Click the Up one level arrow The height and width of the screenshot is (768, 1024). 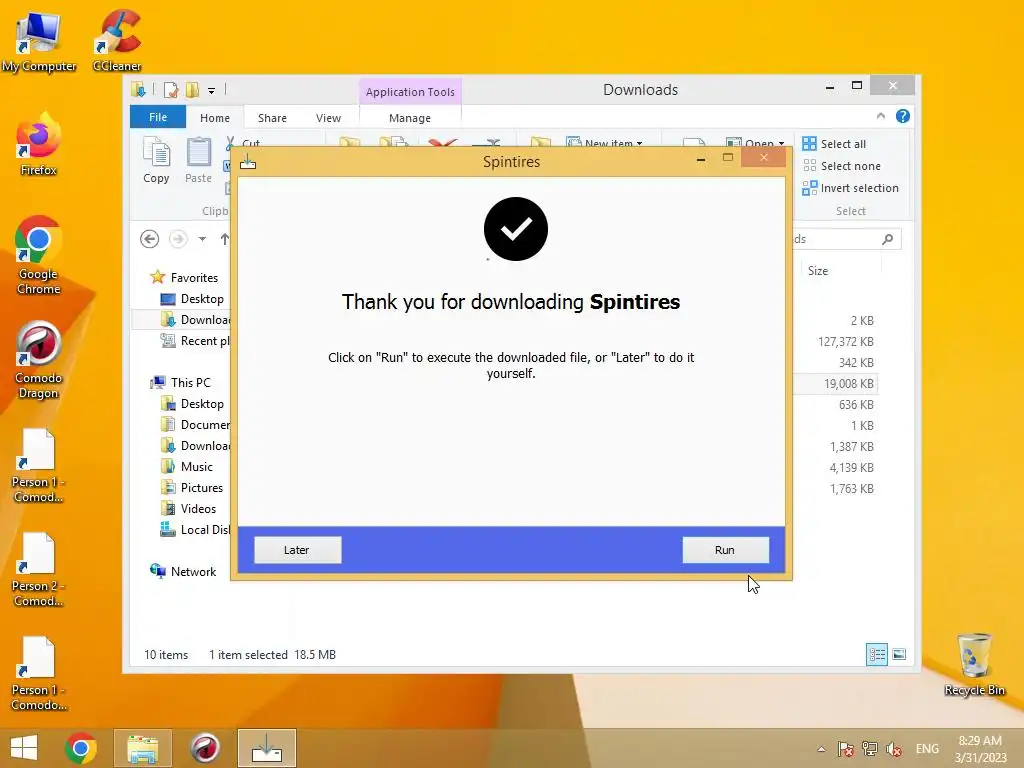(225, 239)
